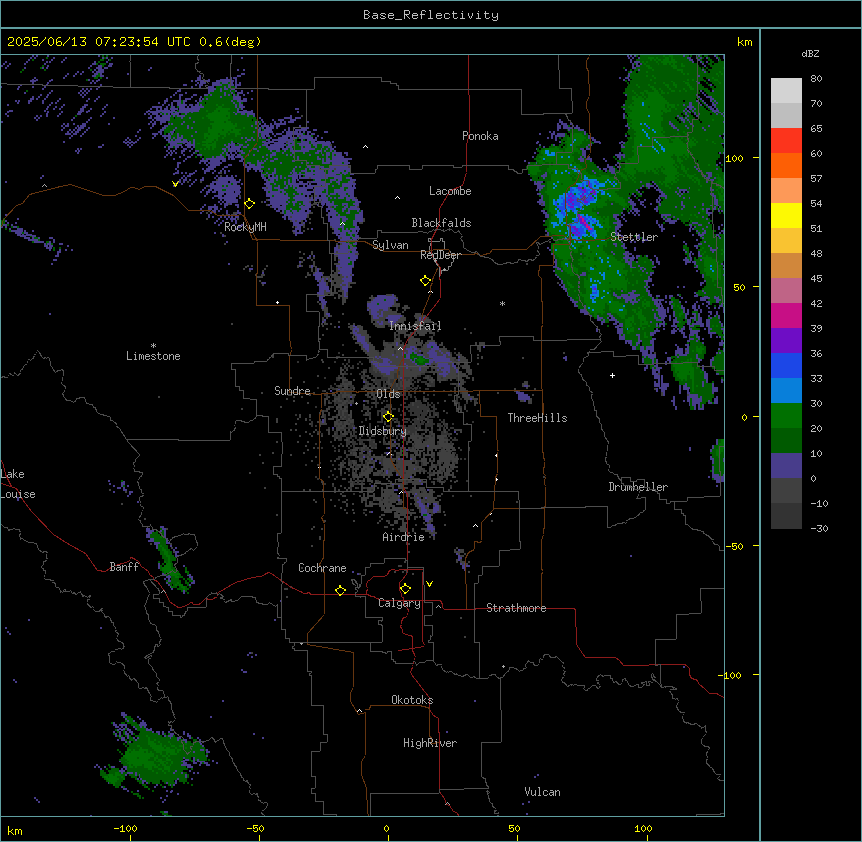Click the Base_Reflectivity title text
Image resolution: width=862 pixels, height=842 pixels.
pyautogui.click(x=431, y=15)
